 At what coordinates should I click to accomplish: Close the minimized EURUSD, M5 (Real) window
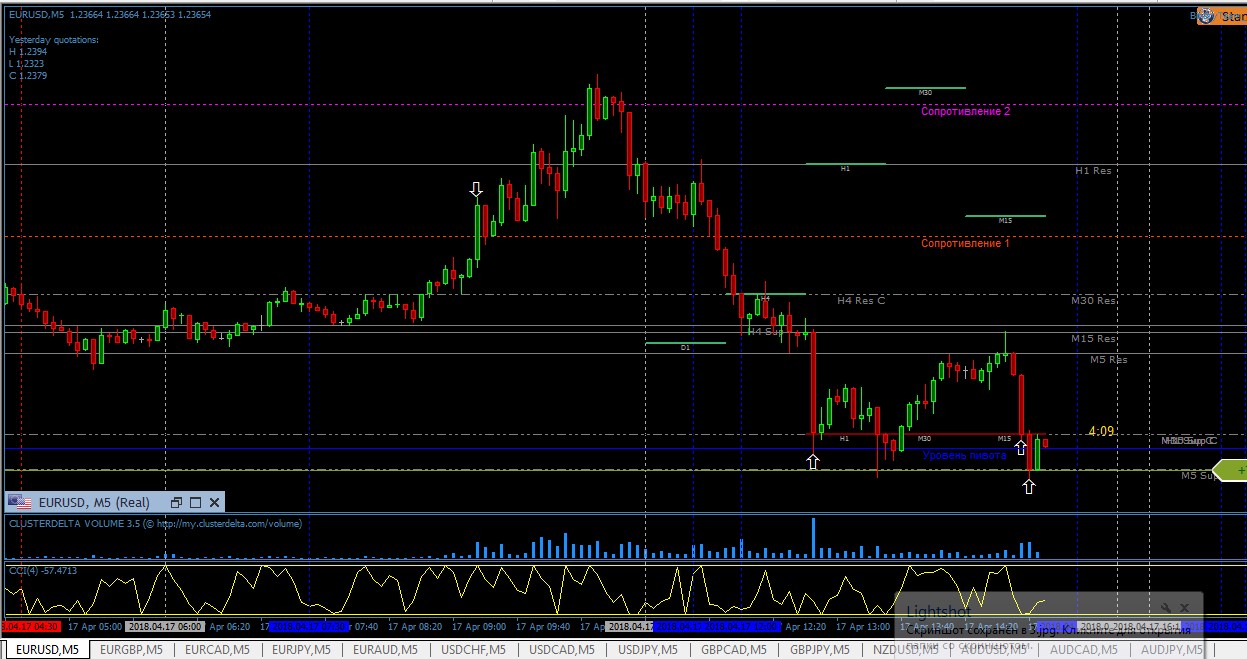(214, 502)
